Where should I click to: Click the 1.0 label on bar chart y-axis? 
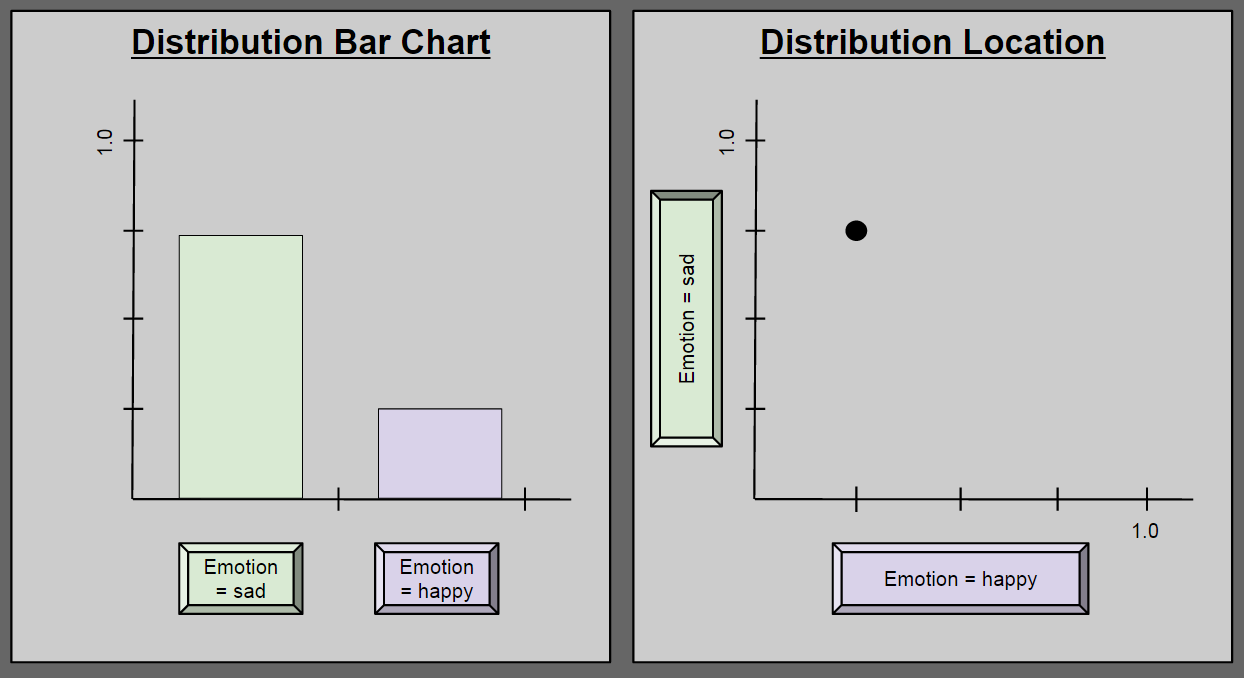[105, 140]
